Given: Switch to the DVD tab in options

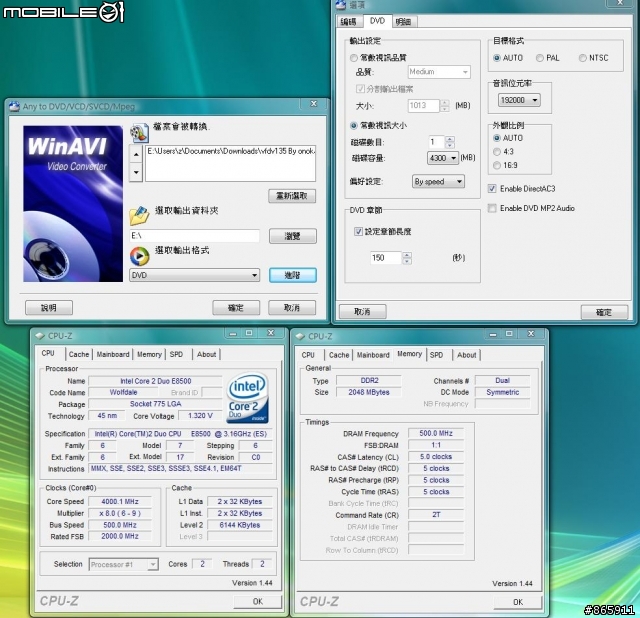Looking at the screenshot, I should (377, 21).
